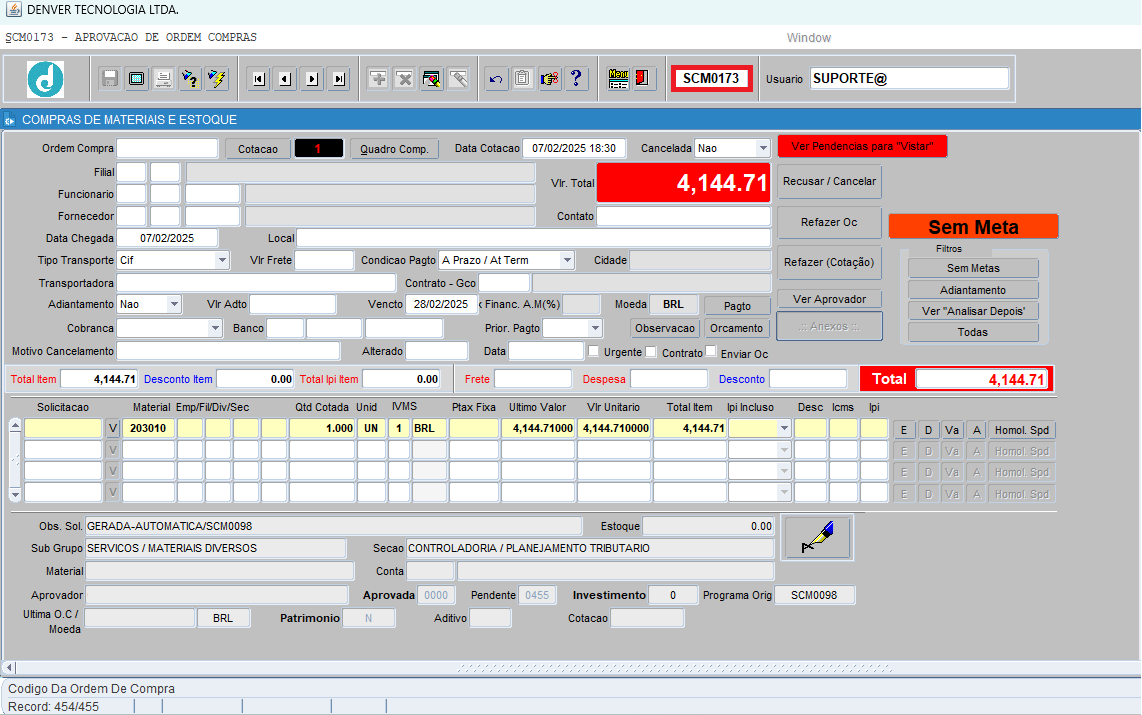Click Homol. Spd button in first item row
Screen dimensions: 1142x715
(x=1022, y=430)
